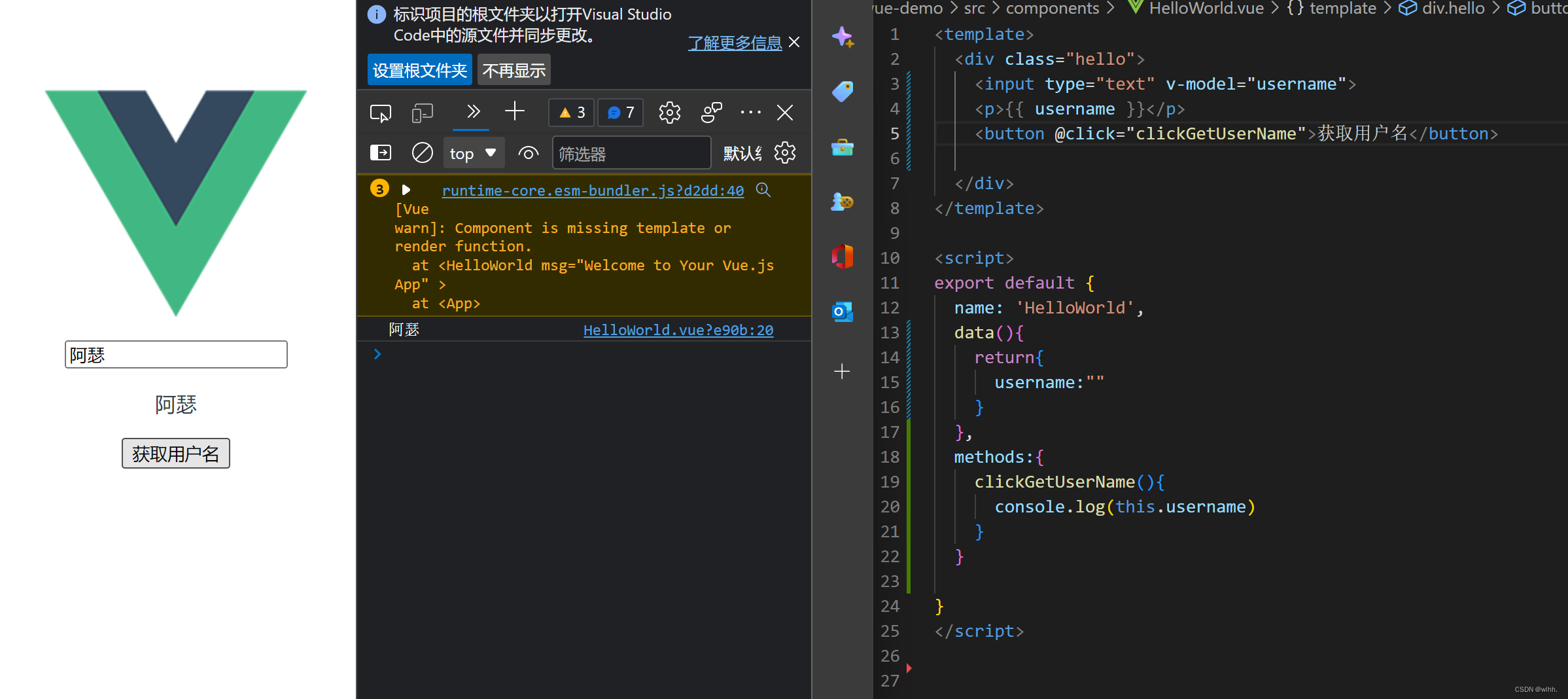The image size is (1568, 699).
Task: Open runtime-core.esm-bundler.js source link
Action: point(593,190)
